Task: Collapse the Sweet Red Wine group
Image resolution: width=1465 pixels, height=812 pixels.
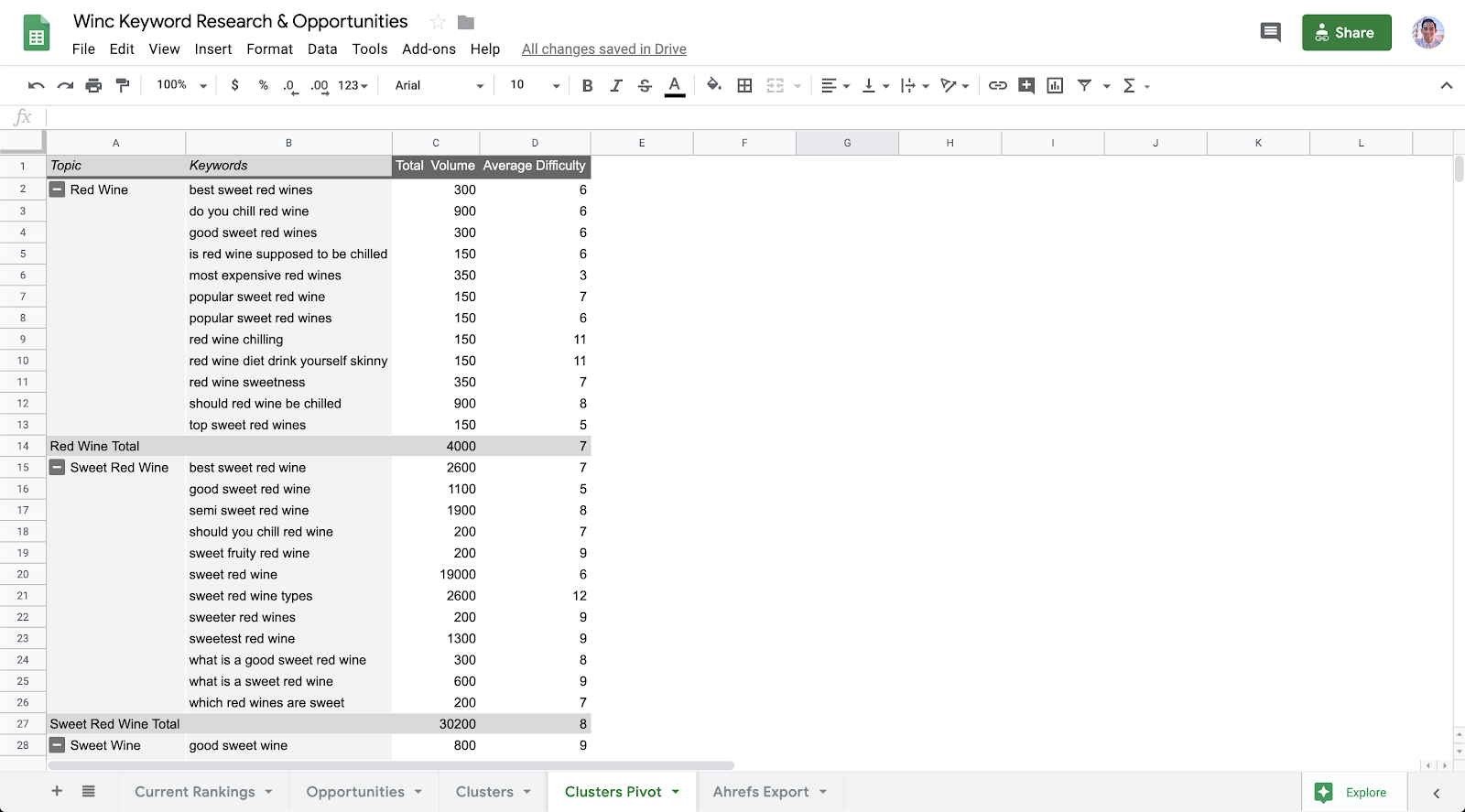Action: click(x=57, y=467)
